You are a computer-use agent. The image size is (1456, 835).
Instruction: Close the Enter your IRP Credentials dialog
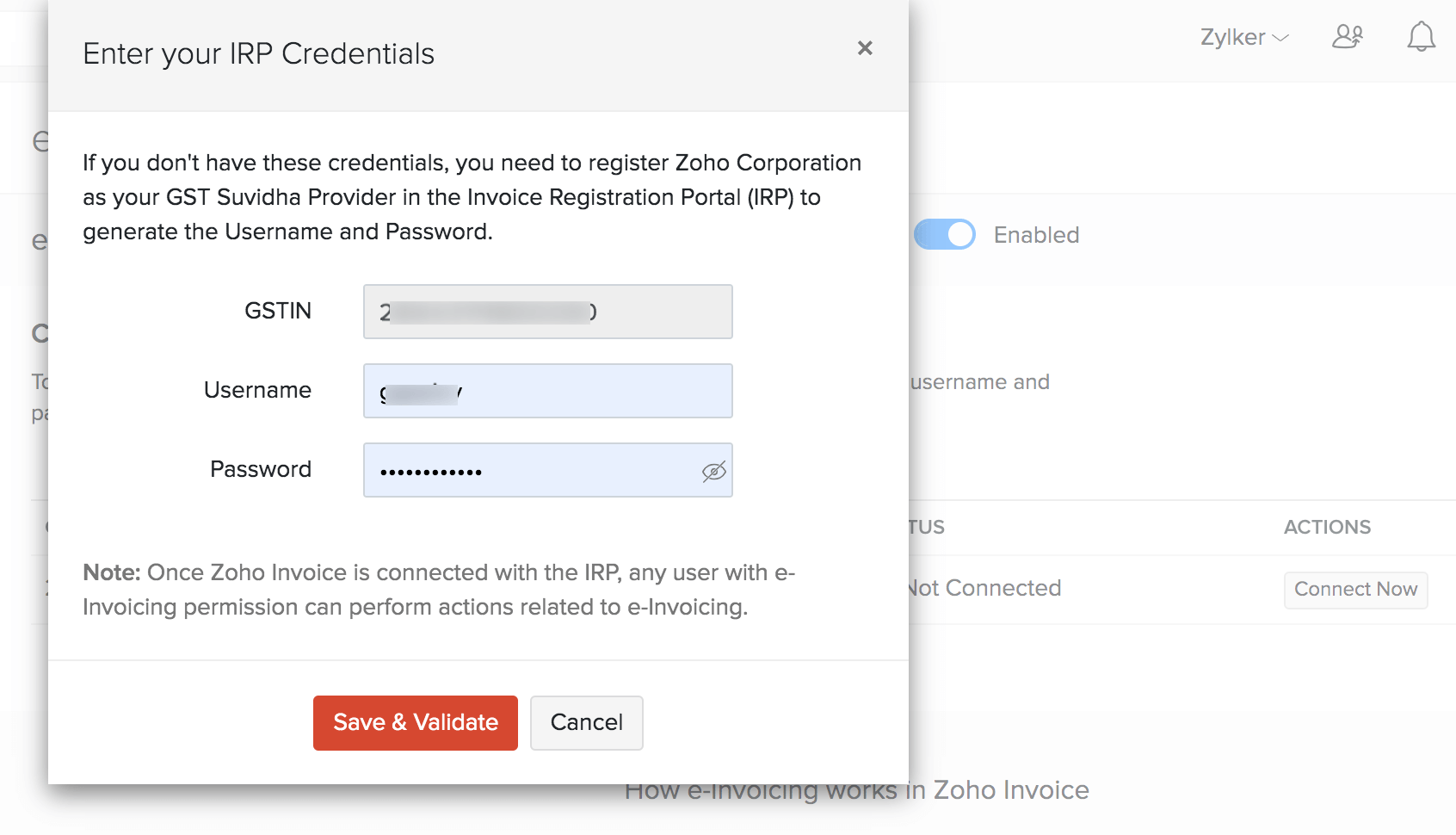pyautogui.click(x=865, y=48)
